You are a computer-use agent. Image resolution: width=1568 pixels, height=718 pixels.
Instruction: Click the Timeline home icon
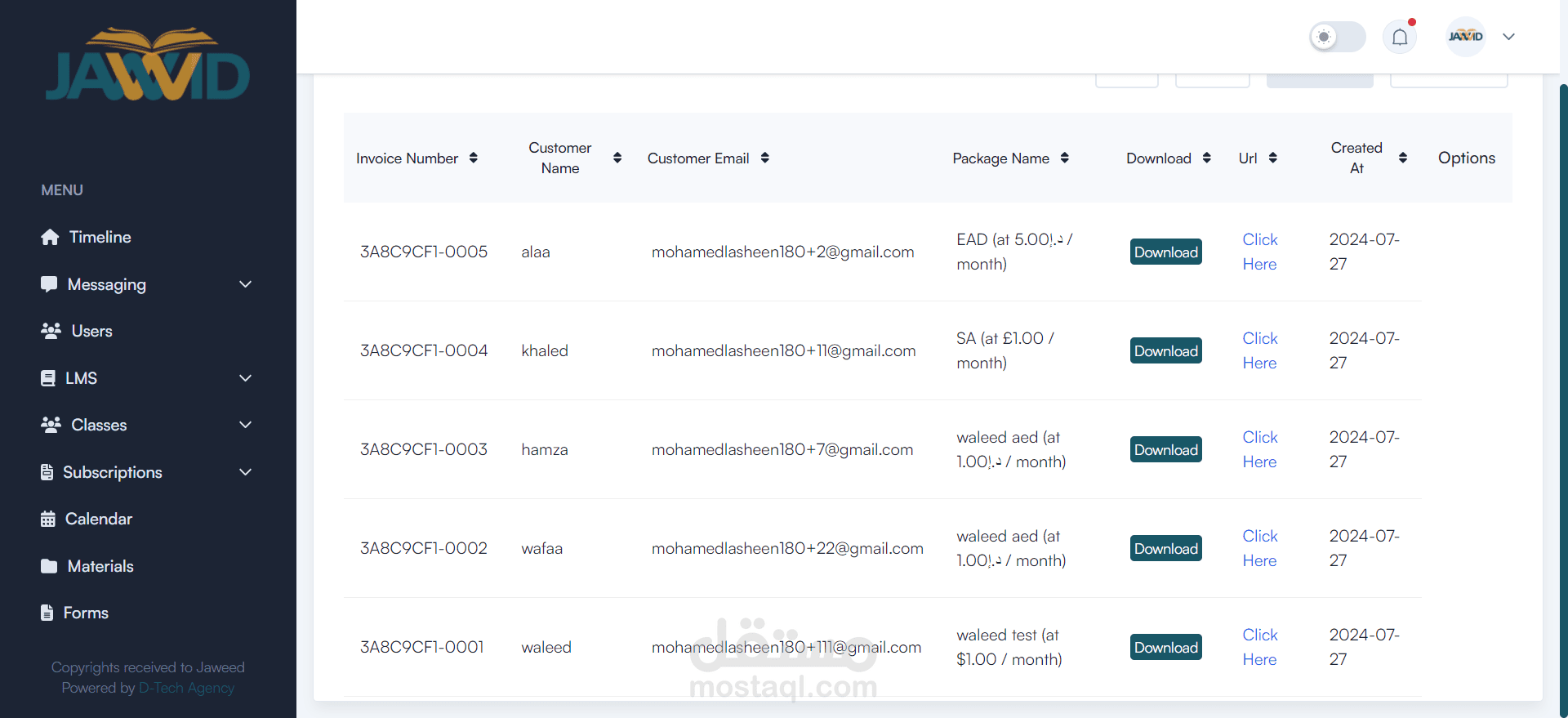tap(50, 237)
